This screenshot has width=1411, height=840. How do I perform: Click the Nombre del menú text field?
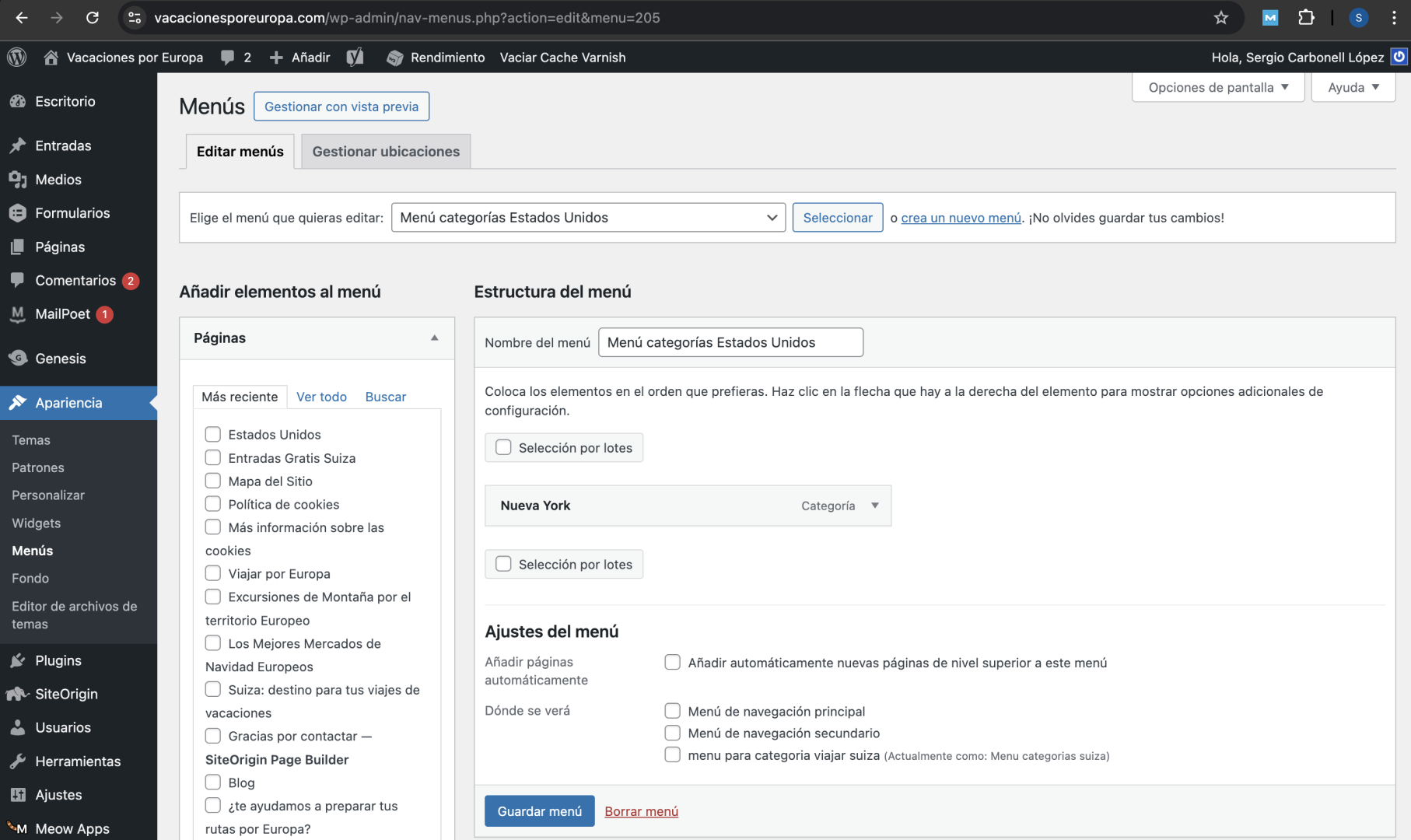pos(730,342)
